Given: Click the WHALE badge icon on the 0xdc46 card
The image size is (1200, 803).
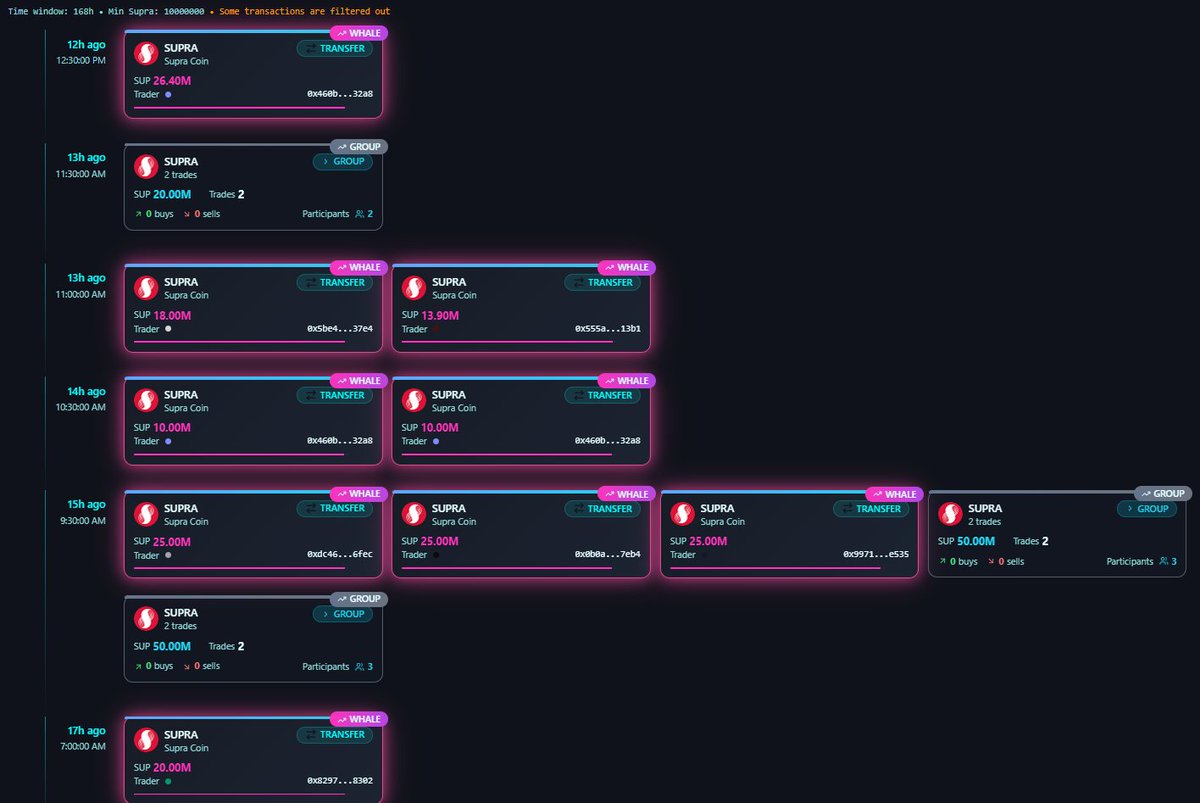Looking at the screenshot, I should 343,493.
